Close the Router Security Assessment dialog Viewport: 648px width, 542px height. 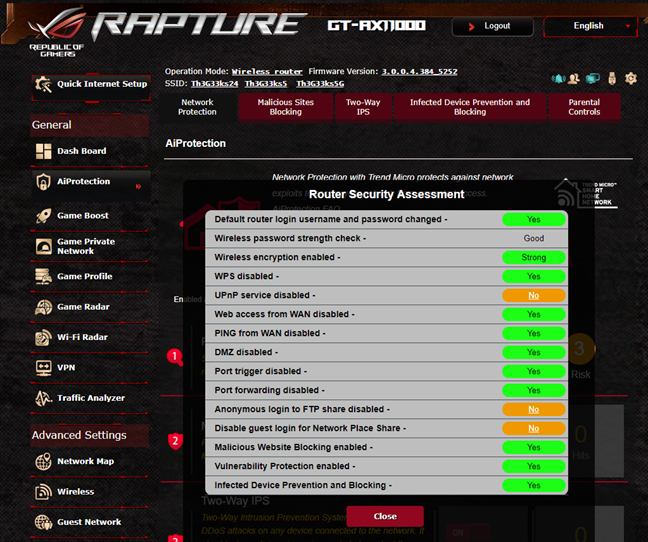(x=385, y=516)
